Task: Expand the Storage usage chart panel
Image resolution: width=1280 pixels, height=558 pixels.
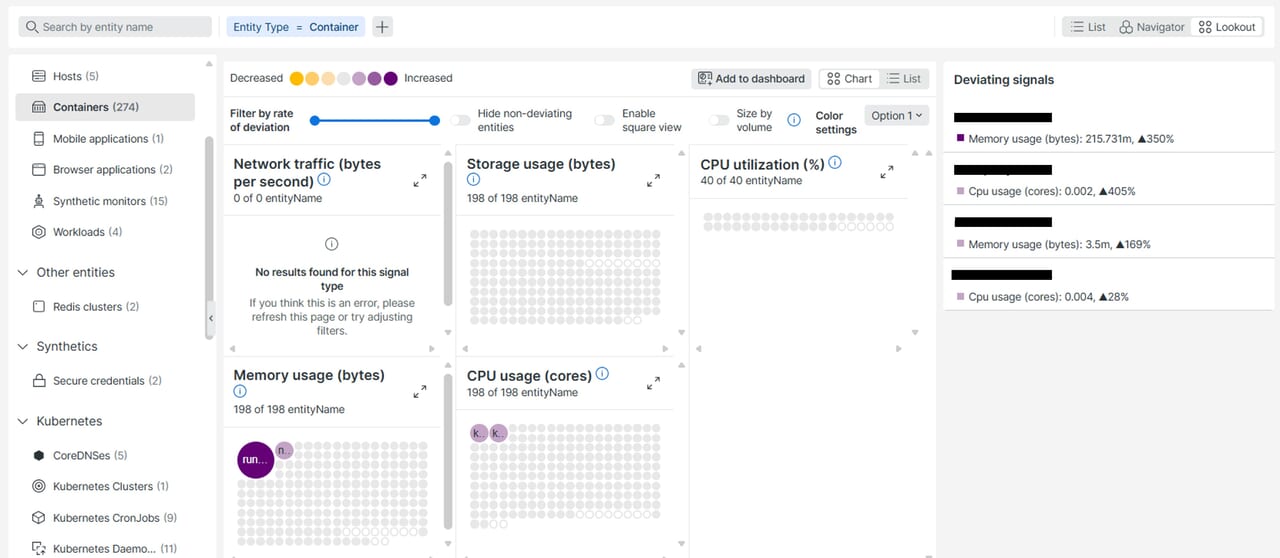Action: coord(653,181)
